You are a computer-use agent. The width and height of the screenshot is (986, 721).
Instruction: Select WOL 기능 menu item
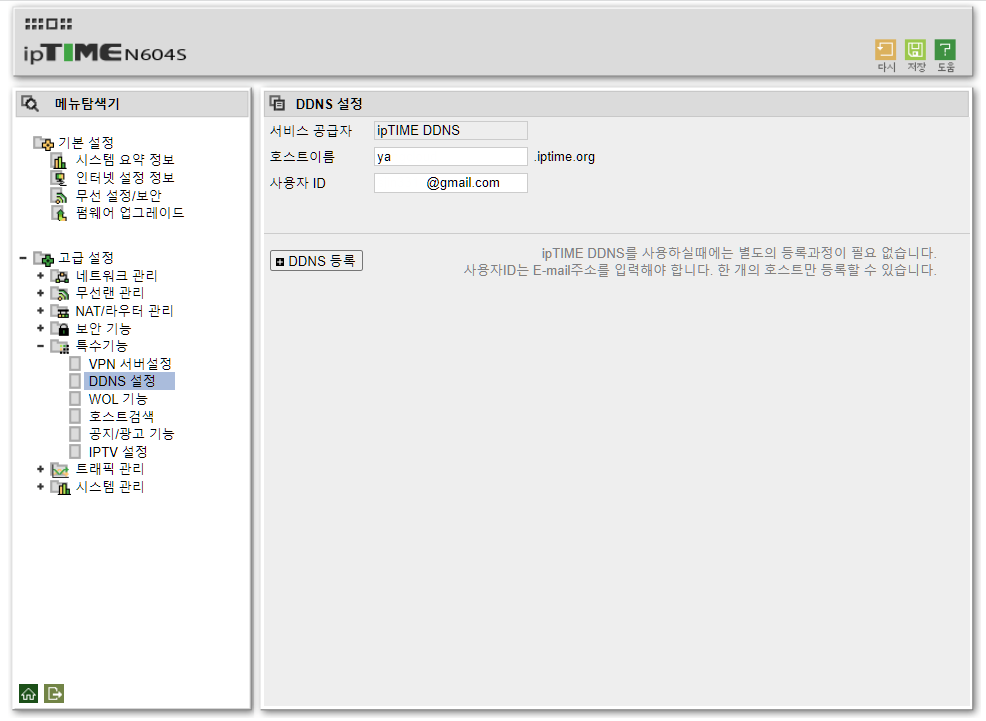coord(118,399)
